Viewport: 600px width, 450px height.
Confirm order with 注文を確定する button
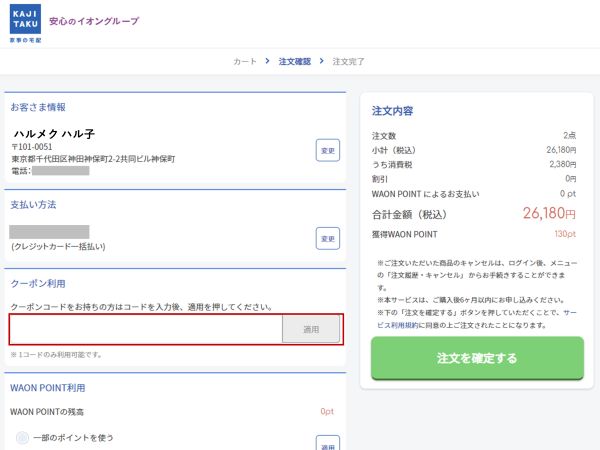point(477,358)
